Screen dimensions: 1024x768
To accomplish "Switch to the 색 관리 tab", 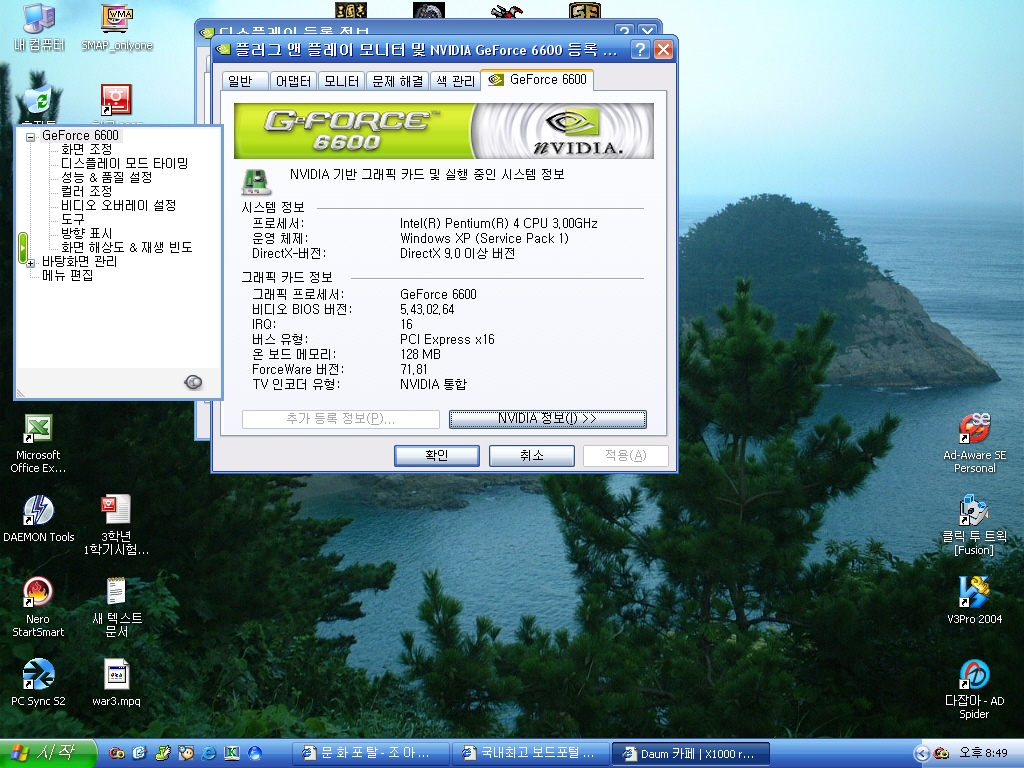I will (x=456, y=81).
